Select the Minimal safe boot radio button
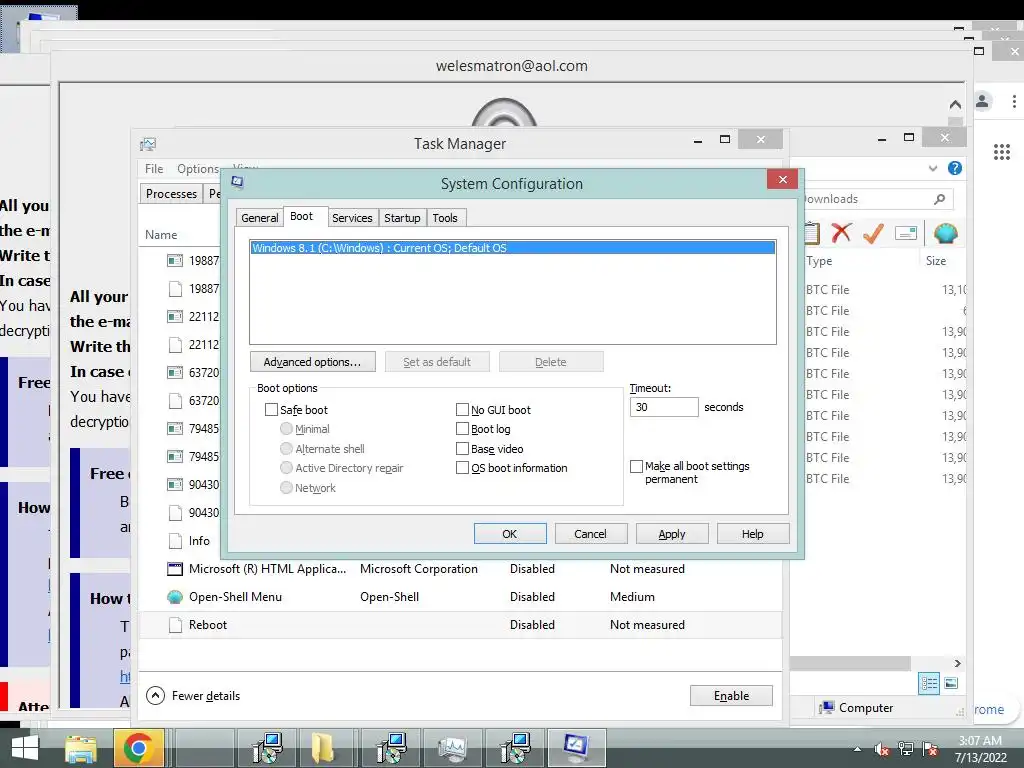The image size is (1024, 768). coord(286,428)
